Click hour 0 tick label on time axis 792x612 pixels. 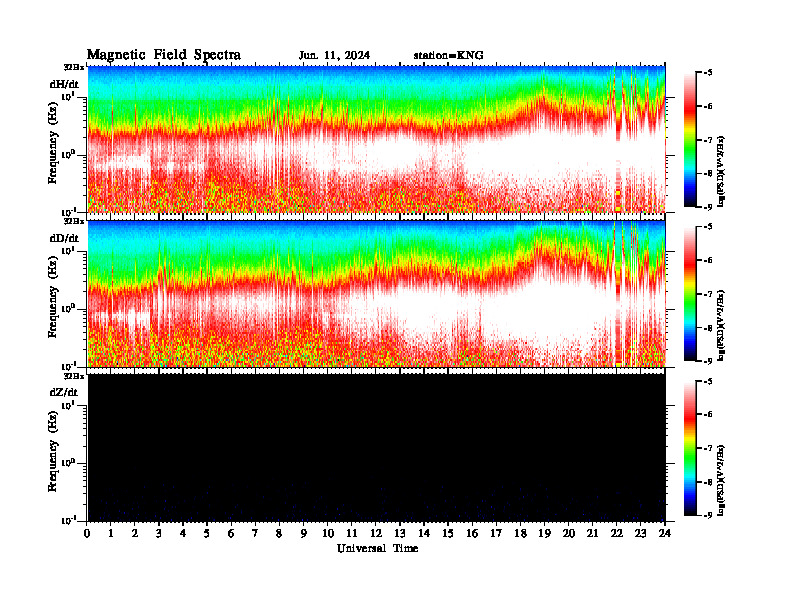point(87,534)
